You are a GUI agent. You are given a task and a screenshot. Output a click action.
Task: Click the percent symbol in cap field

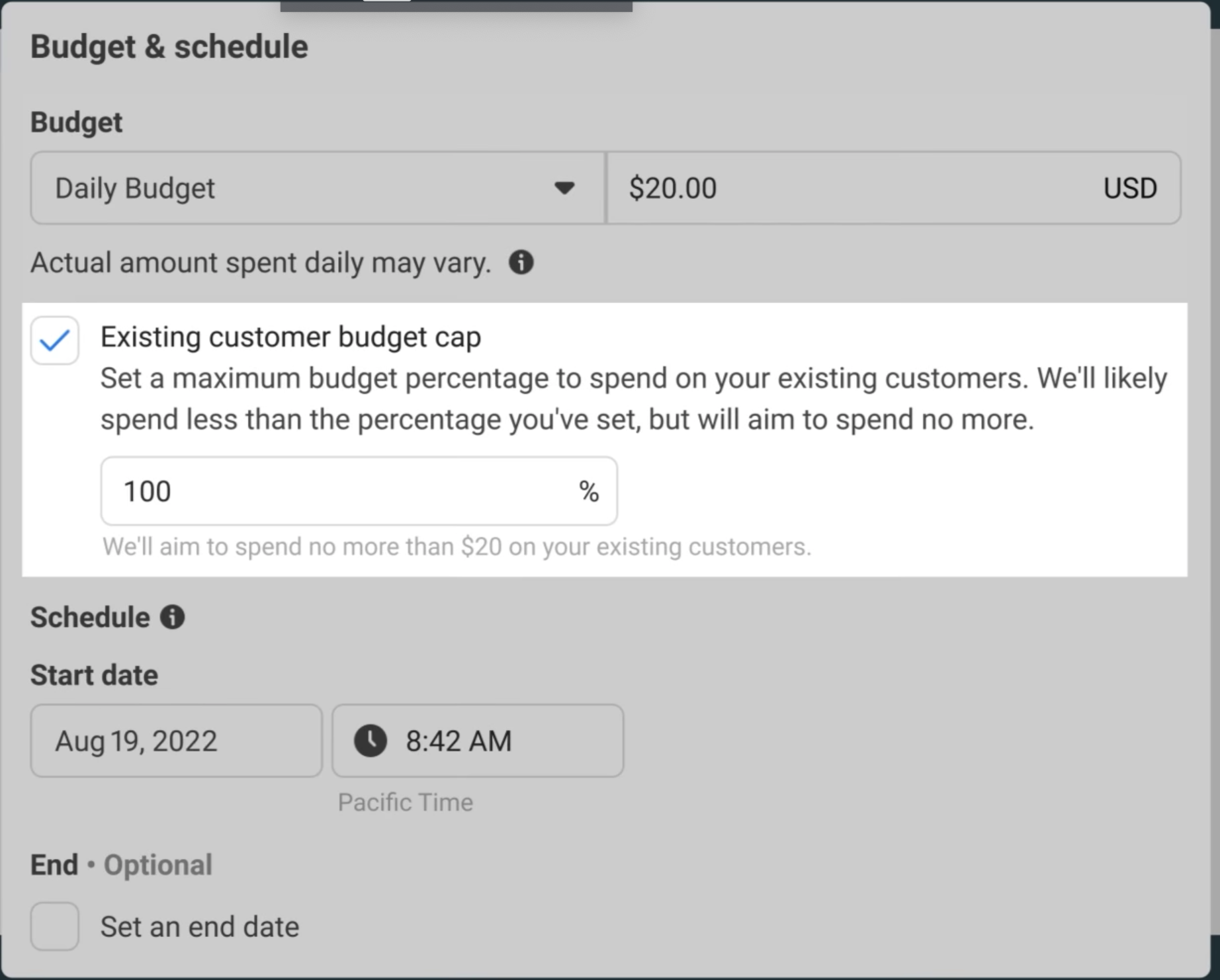pyautogui.click(x=588, y=491)
